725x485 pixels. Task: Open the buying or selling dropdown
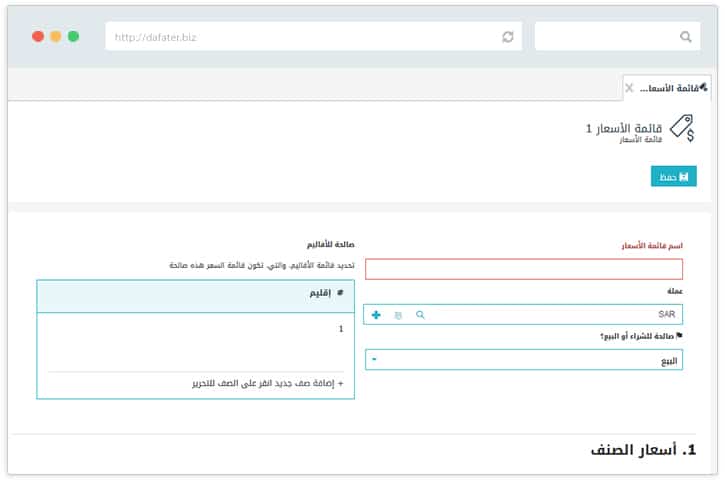tap(523, 360)
